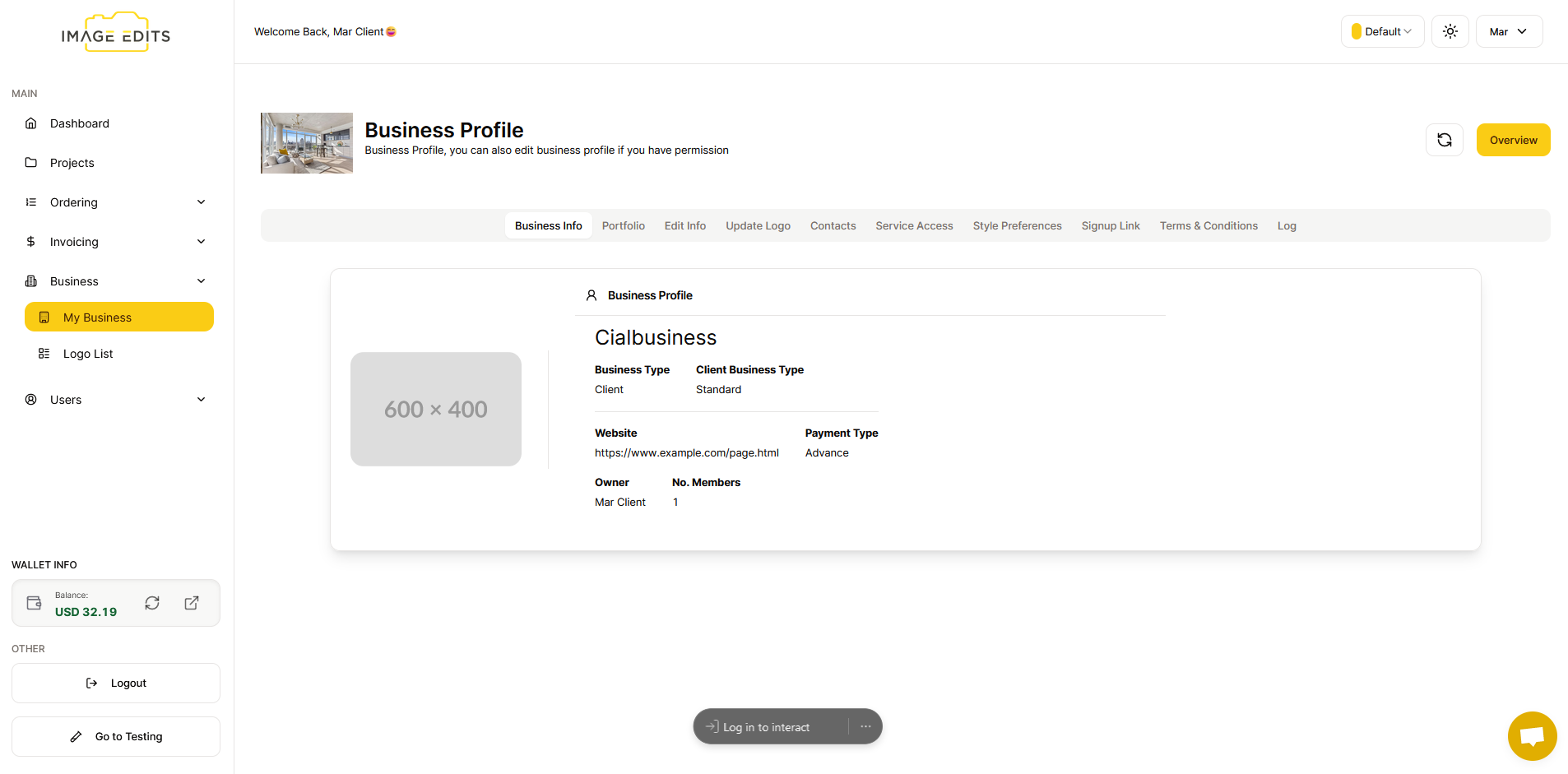Expand the Ordering sidebar menu
This screenshot has width=1568, height=774.
(x=115, y=202)
